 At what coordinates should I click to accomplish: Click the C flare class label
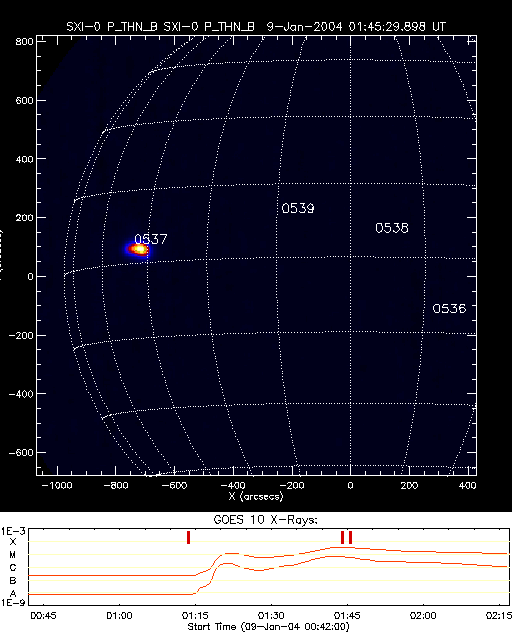(x=13, y=568)
